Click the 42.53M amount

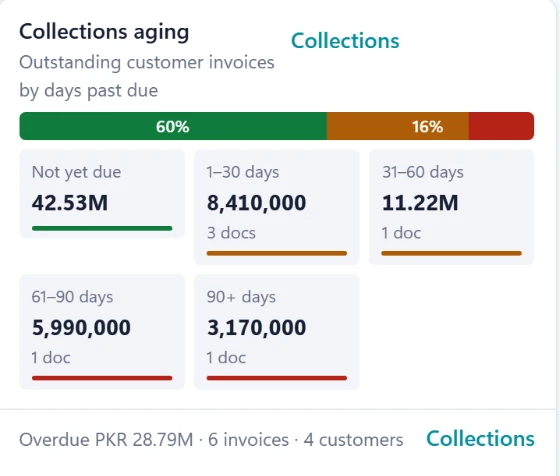coord(70,203)
